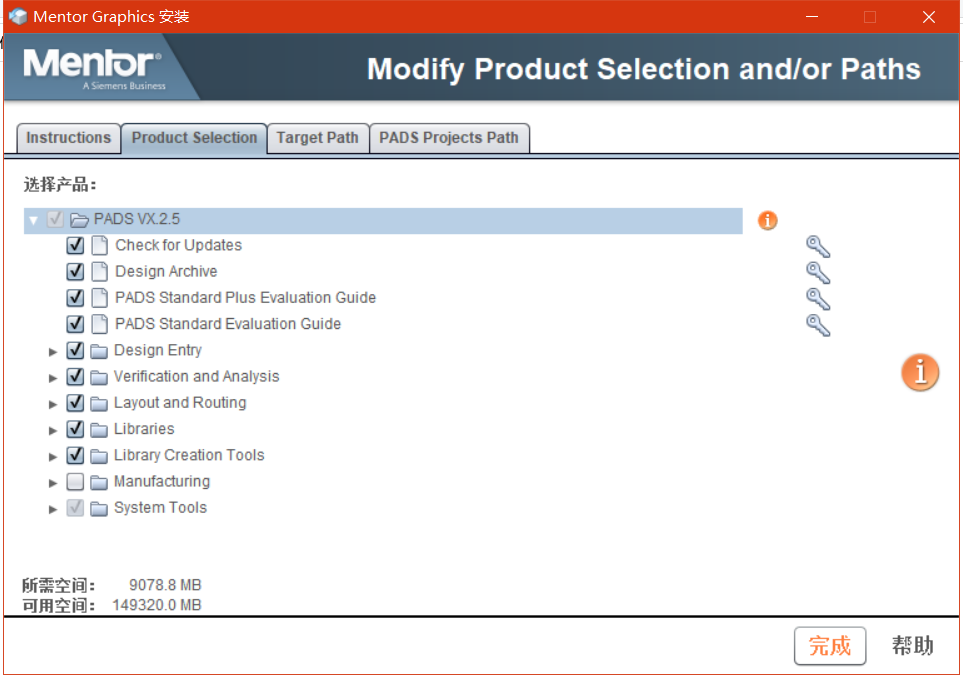The height and width of the screenshot is (678, 963).
Task: Click key icon for PADS Standard Evaluation Guide
Action: [818, 325]
